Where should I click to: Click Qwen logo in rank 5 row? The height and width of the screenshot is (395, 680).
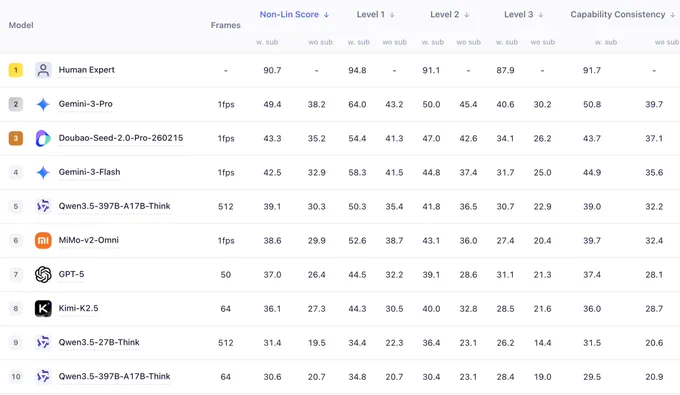tap(43, 206)
